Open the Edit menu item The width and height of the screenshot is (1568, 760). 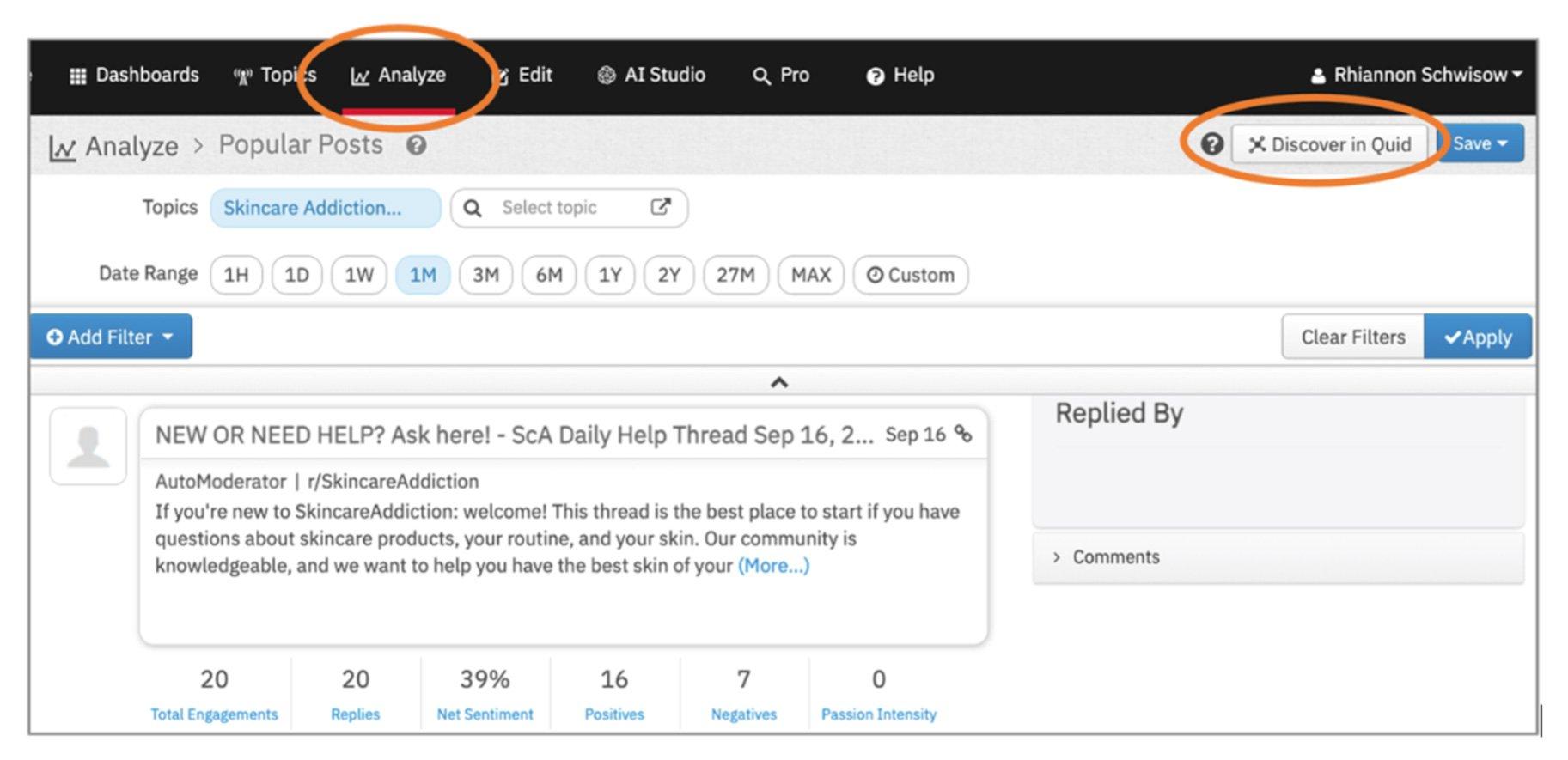524,76
